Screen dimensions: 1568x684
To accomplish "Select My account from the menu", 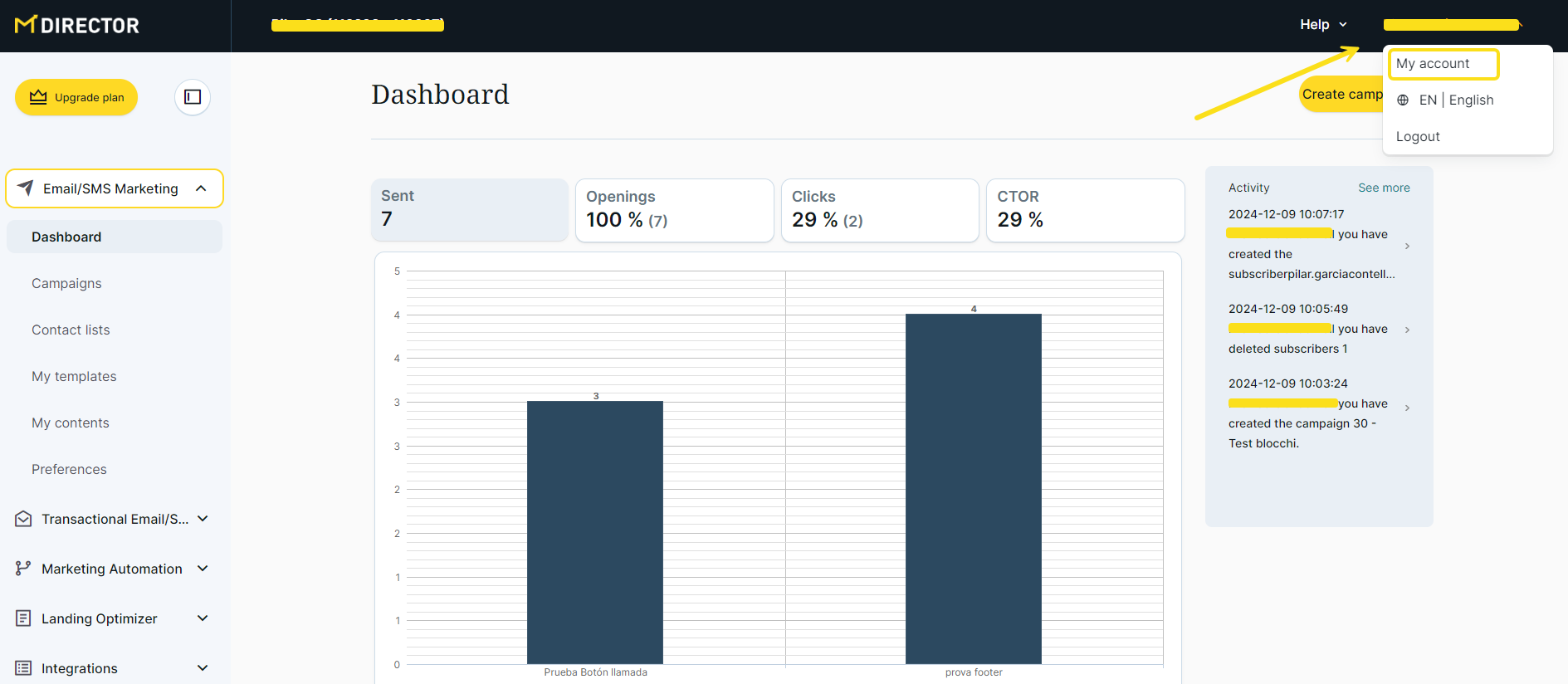I will [1433, 64].
